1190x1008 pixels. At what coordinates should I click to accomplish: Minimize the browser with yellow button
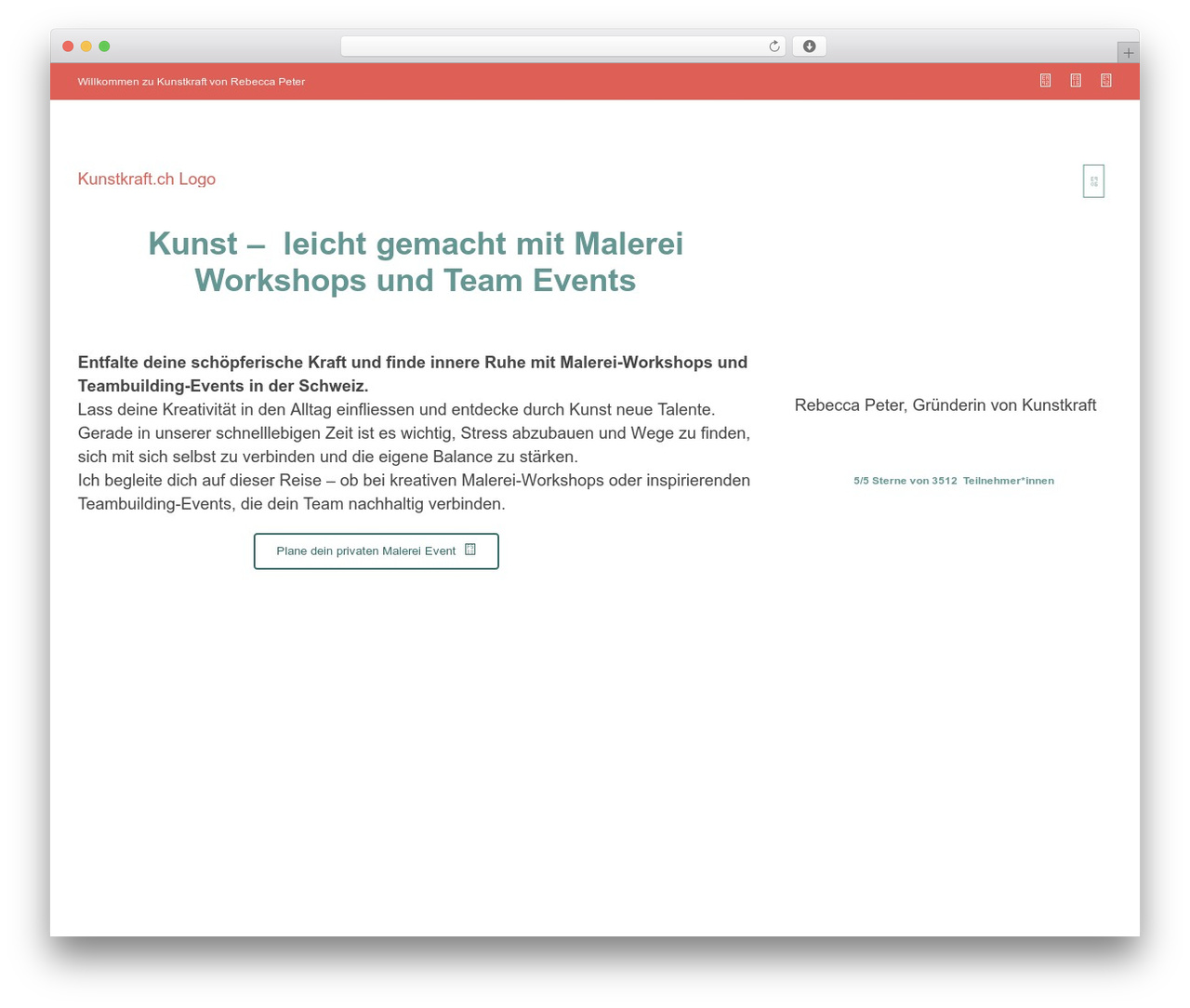pos(86,46)
